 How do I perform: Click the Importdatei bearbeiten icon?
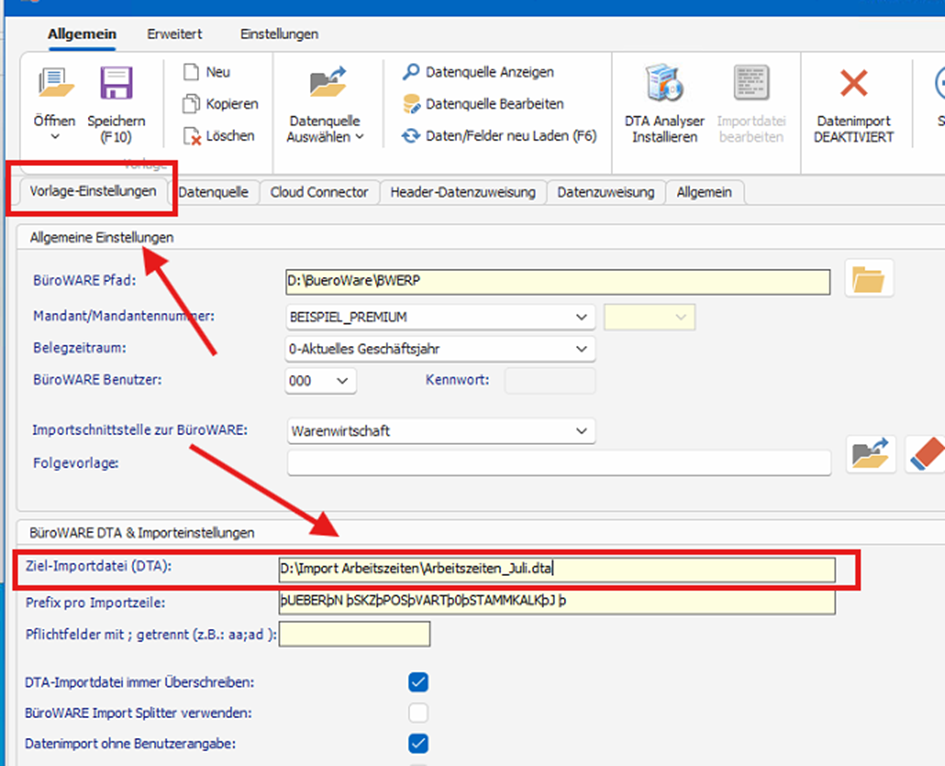[751, 83]
